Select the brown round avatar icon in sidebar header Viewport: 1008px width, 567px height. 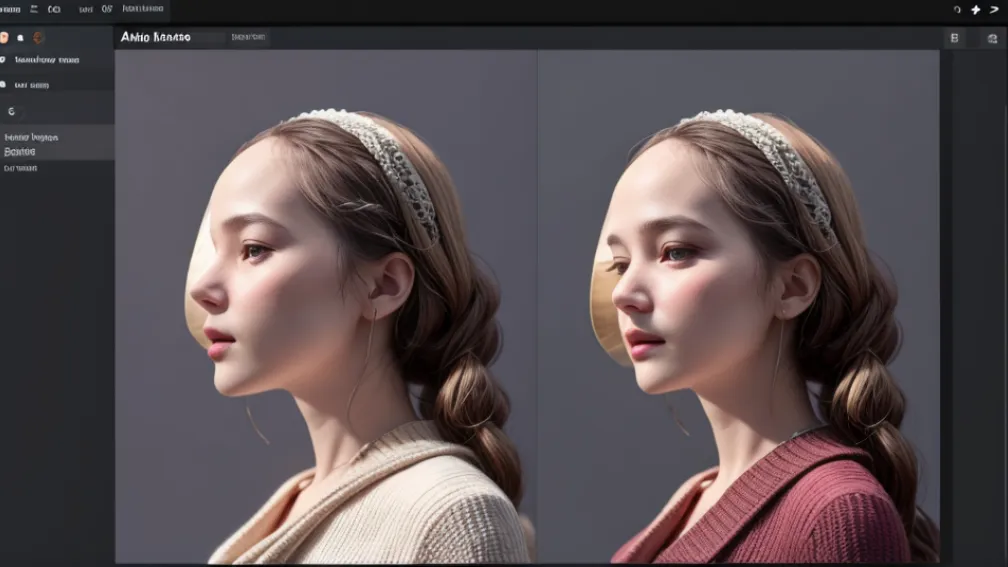(x=38, y=38)
